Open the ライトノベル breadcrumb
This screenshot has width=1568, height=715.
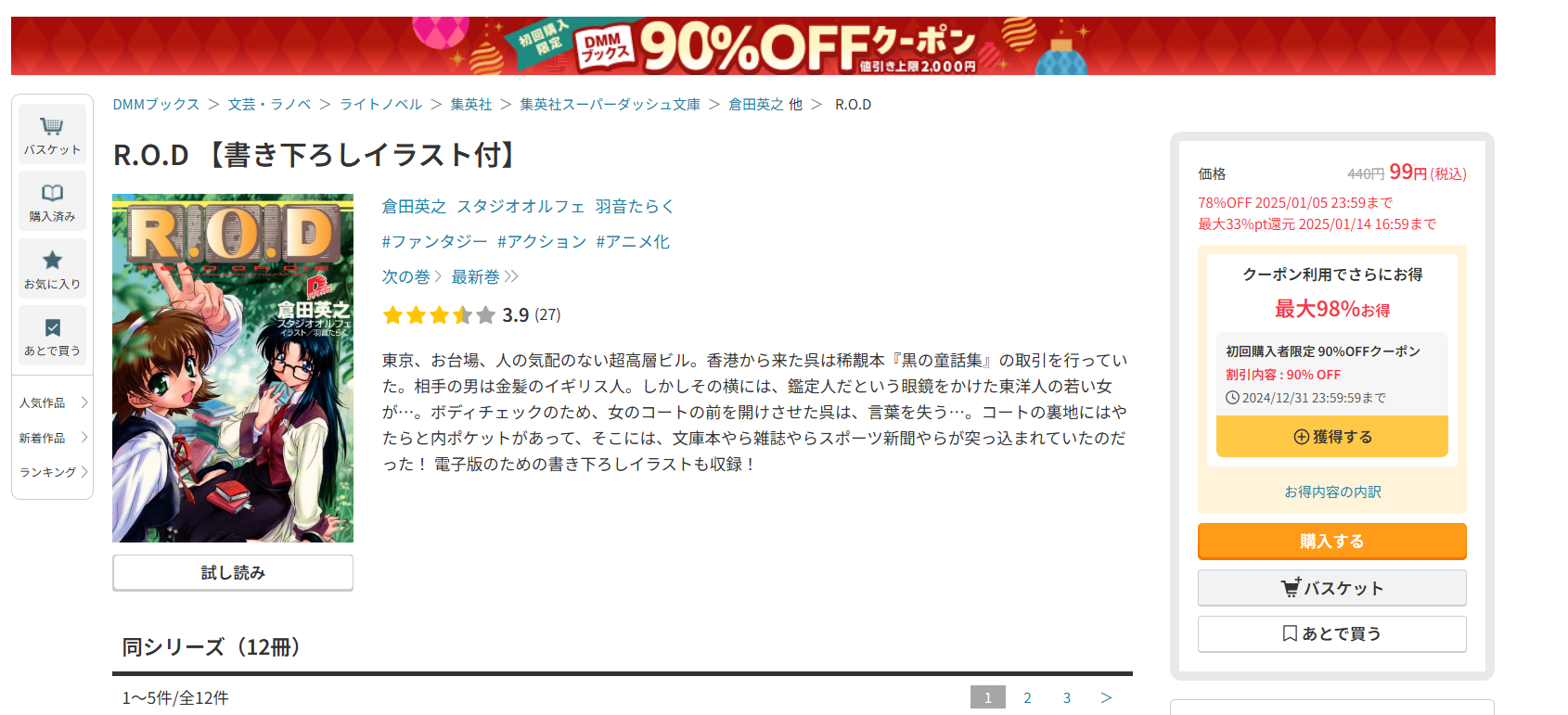(x=380, y=105)
